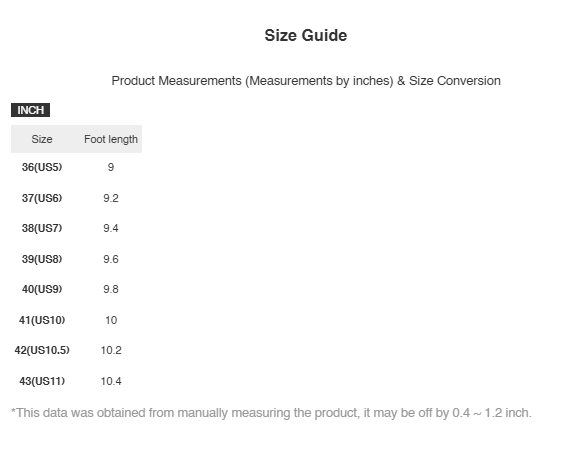Click the 9.6 foot length value
The width and height of the screenshot is (566, 450).
point(111,259)
